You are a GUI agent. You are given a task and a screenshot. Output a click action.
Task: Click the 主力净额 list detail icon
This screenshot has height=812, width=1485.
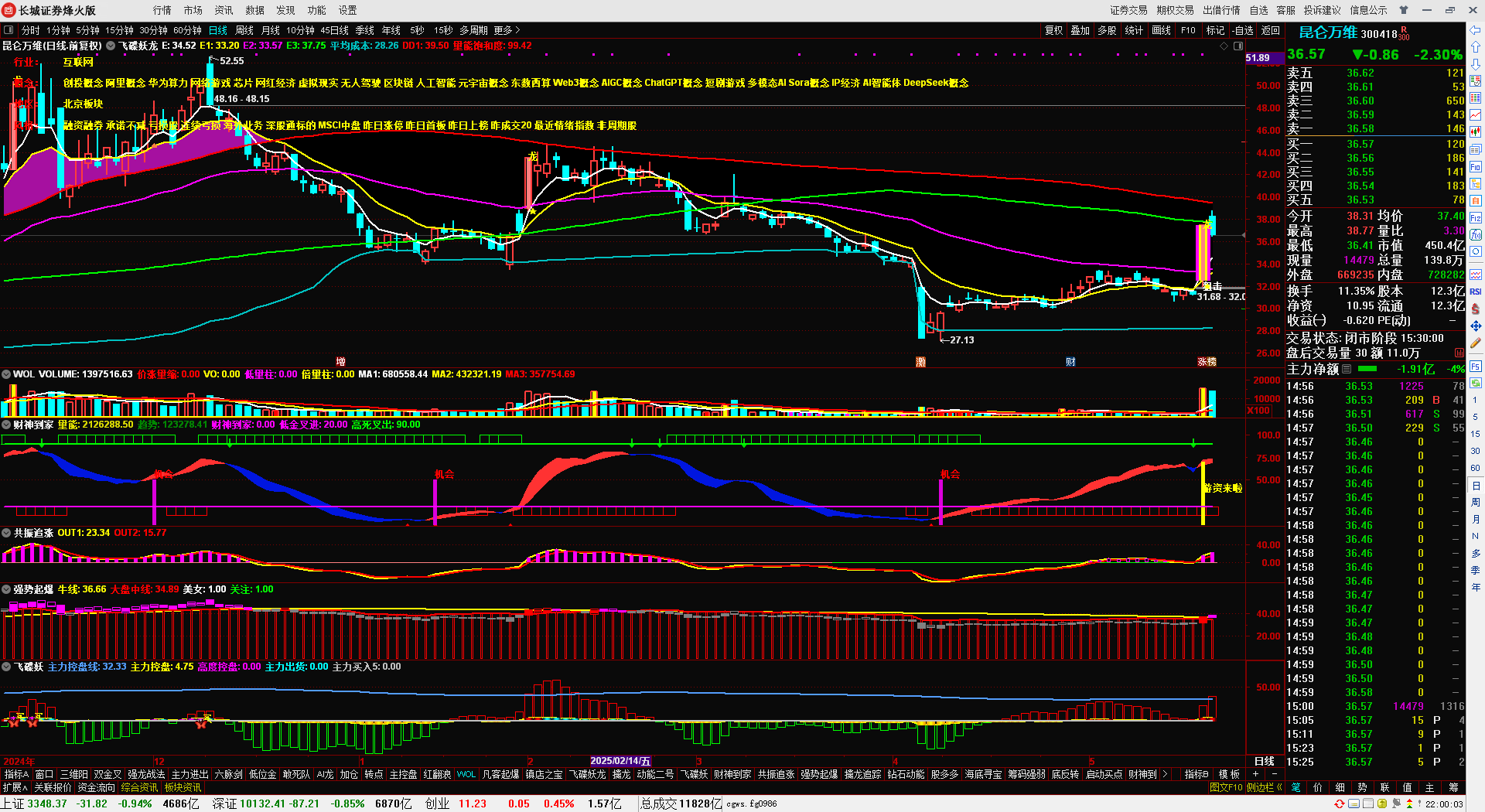click(x=1347, y=370)
